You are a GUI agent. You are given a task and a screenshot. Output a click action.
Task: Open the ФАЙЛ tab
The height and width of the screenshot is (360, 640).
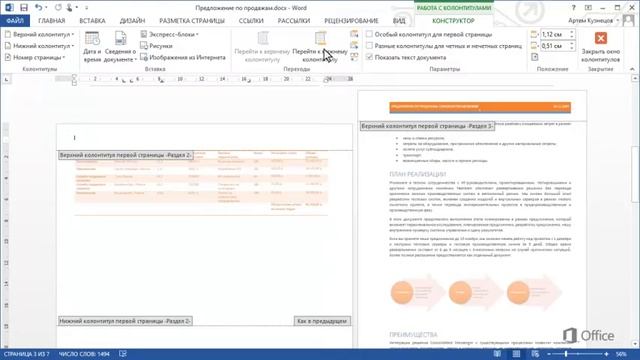(15, 20)
